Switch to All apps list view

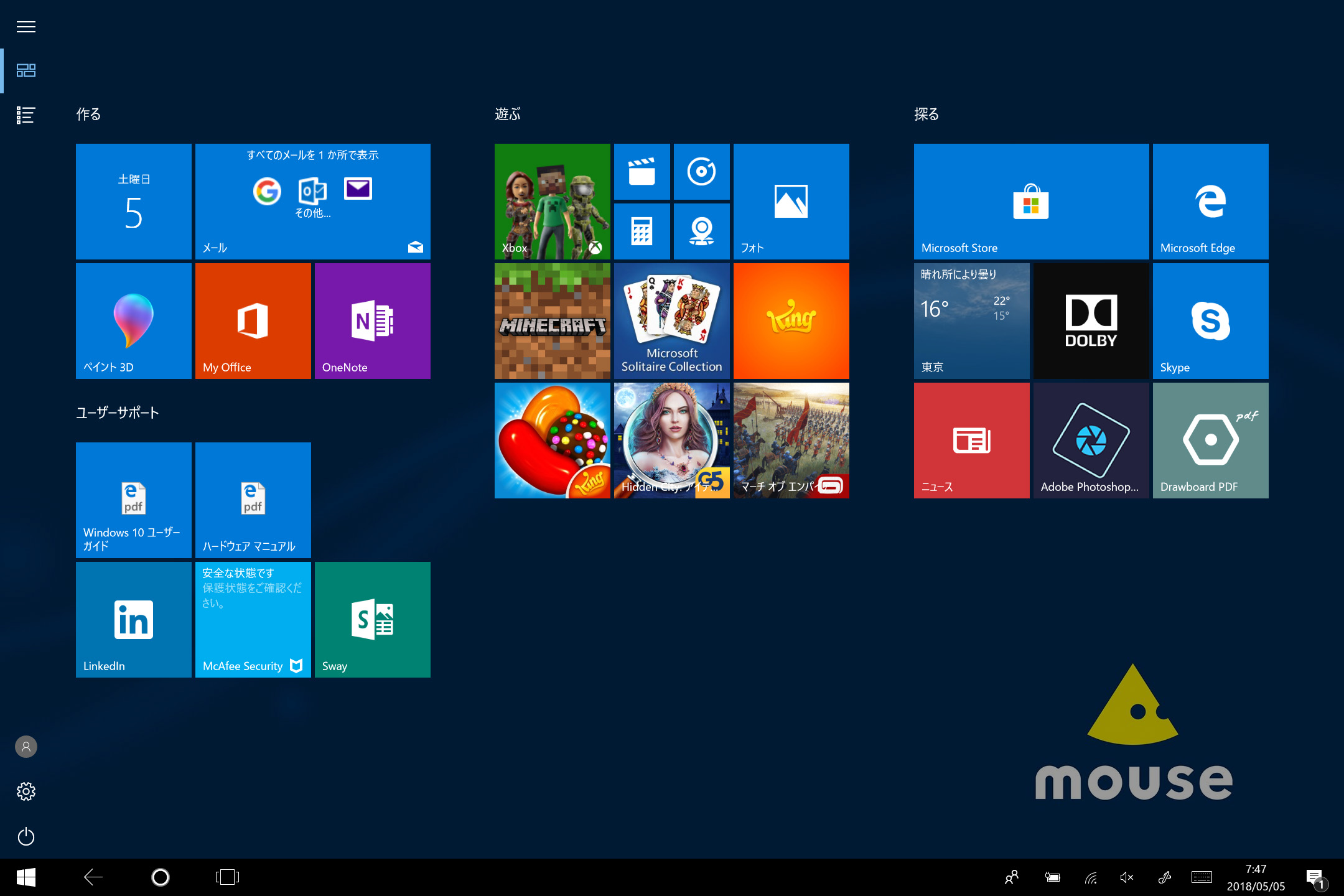(26, 114)
